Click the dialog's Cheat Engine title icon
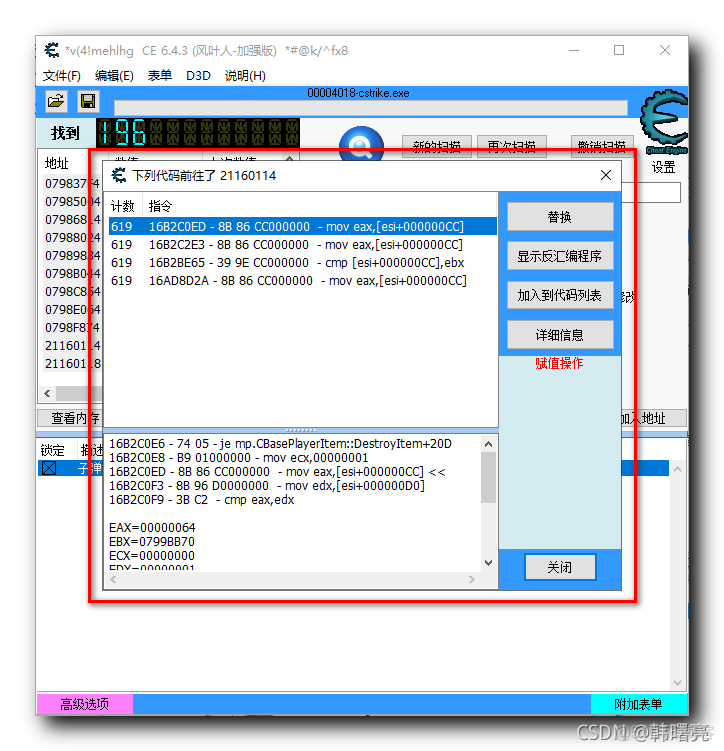The width and height of the screenshot is (724, 751). pyautogui.click(x=119, y=175)
